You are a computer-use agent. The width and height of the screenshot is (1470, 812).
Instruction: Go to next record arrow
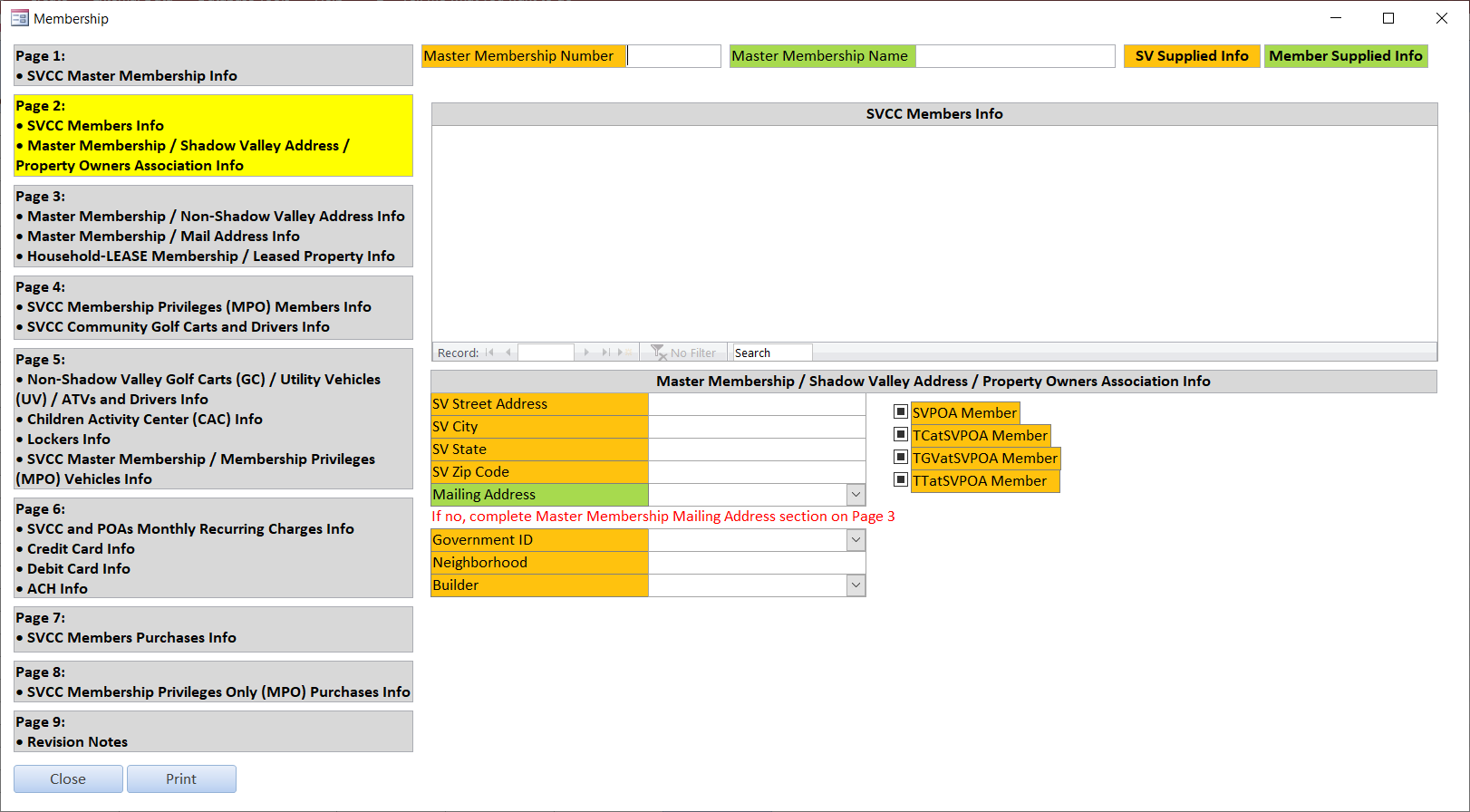[586, 353]
